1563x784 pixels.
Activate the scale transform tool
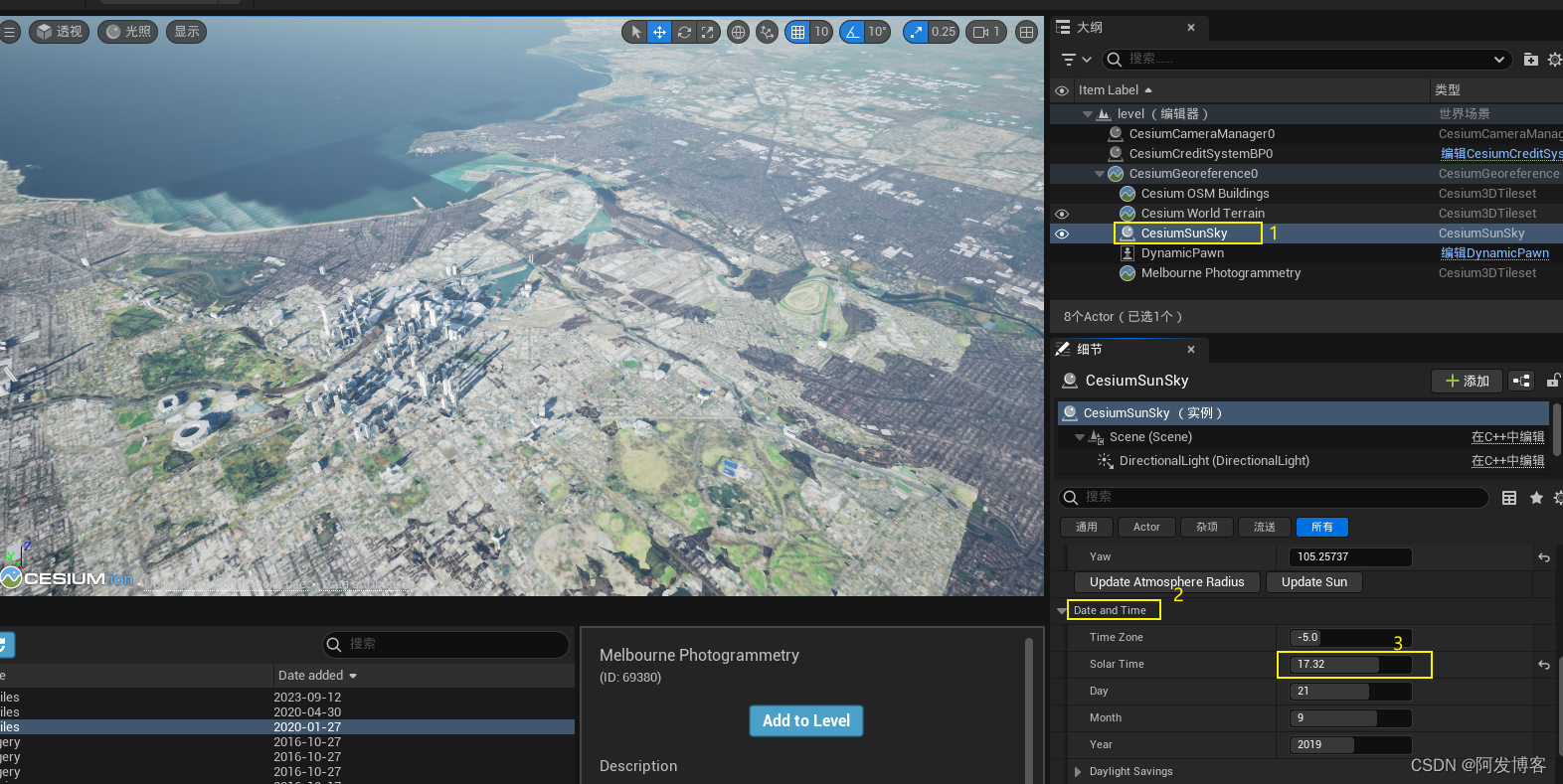(x=707, y=32)
